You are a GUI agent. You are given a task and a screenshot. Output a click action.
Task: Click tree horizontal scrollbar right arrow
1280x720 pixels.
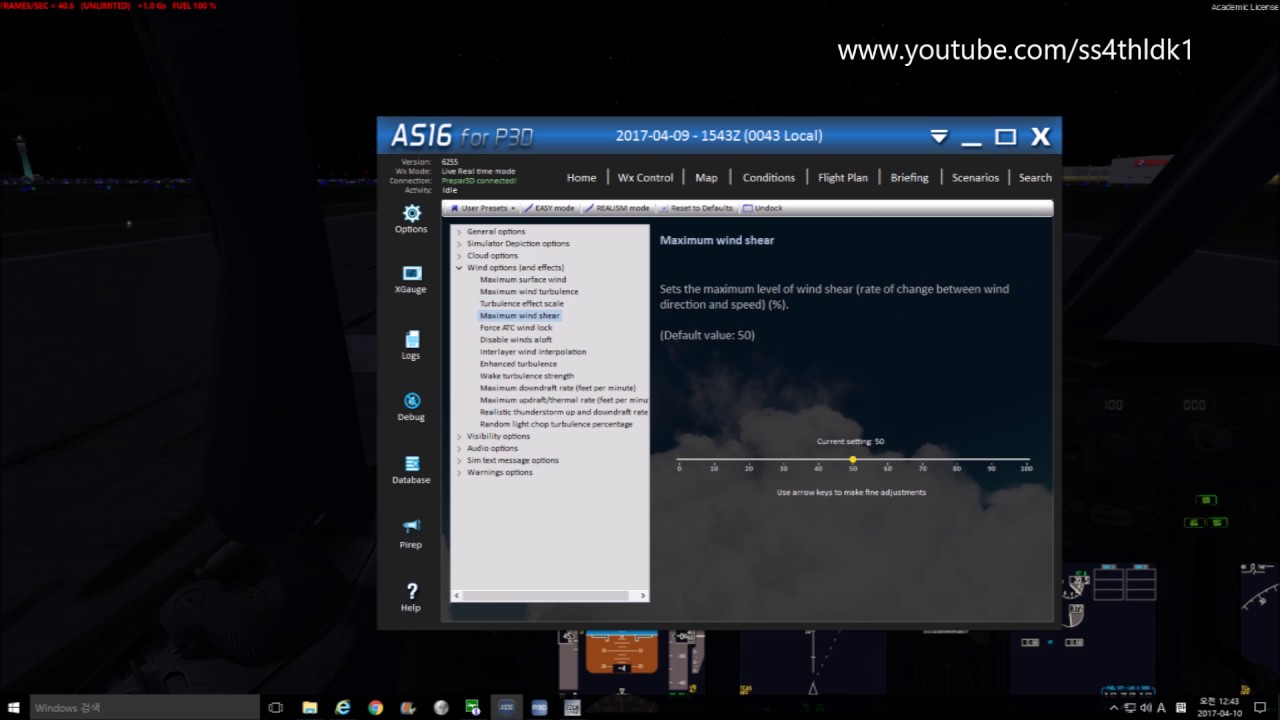tap(643, 596)
